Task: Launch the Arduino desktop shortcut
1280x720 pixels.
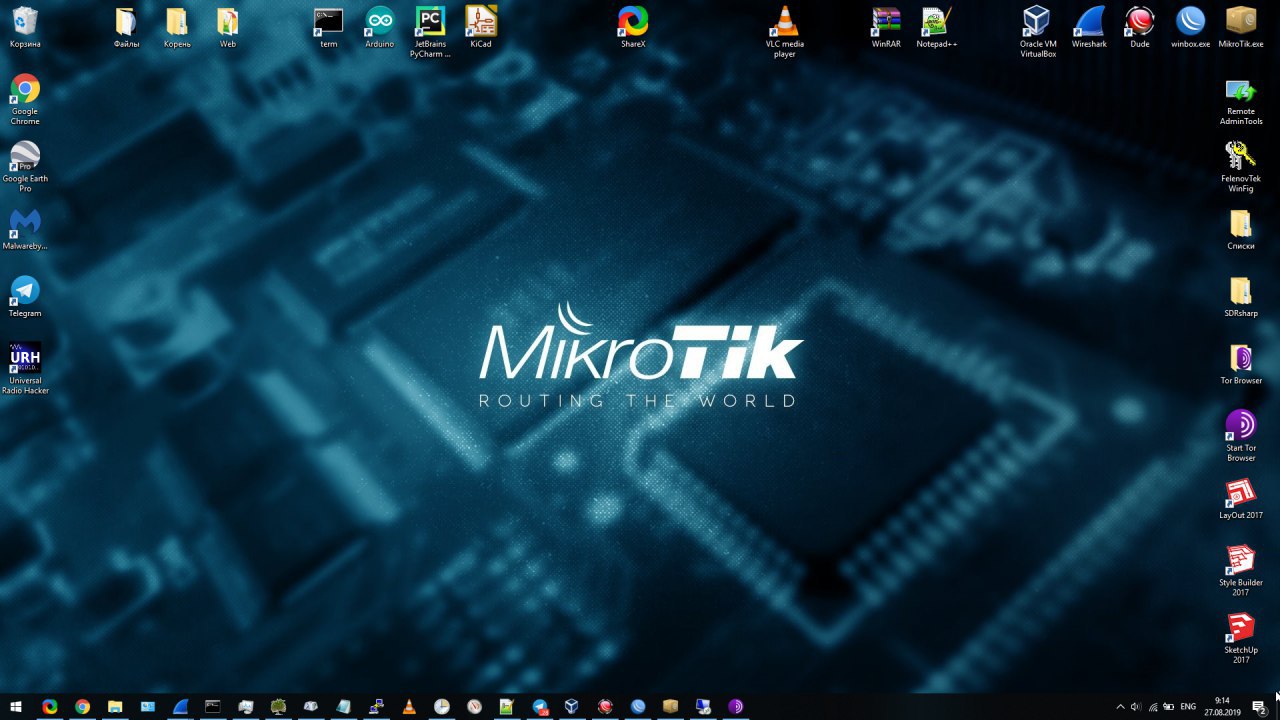Action: coord(379,27)
